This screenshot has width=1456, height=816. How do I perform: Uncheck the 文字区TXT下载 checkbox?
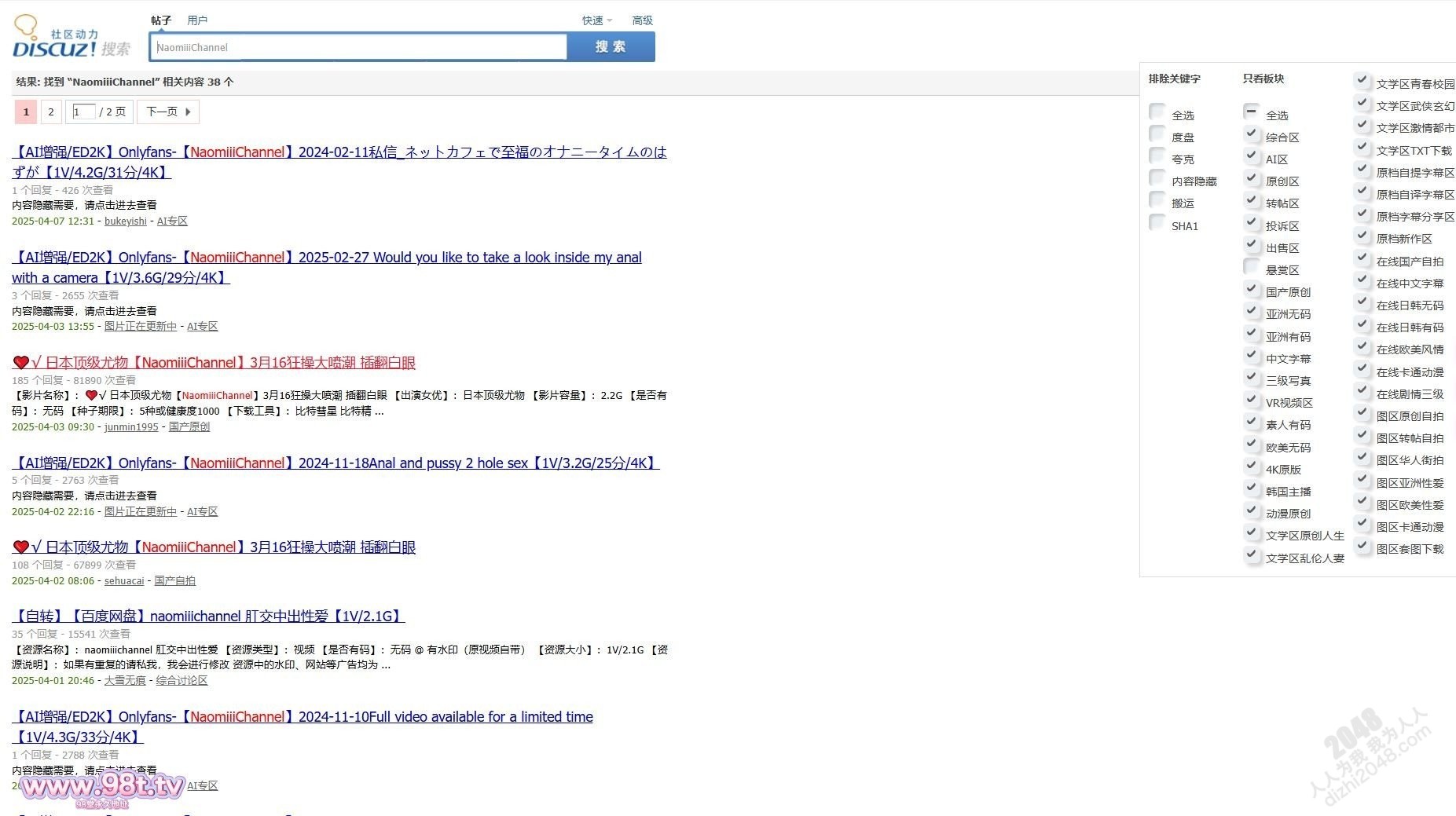1362,147
